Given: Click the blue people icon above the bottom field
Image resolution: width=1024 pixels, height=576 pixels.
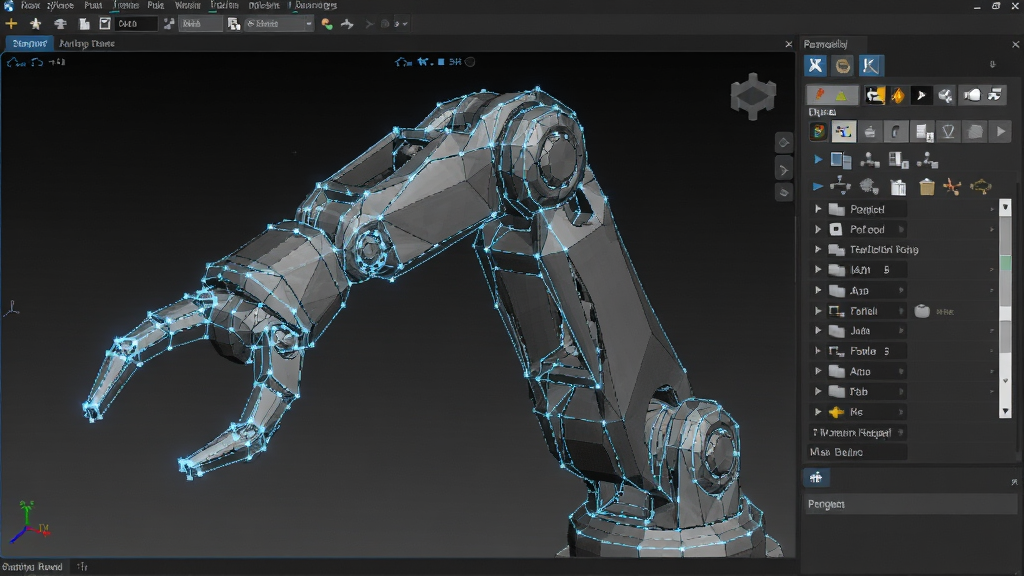Looking at the screenshot, I should tap(816, 477).
